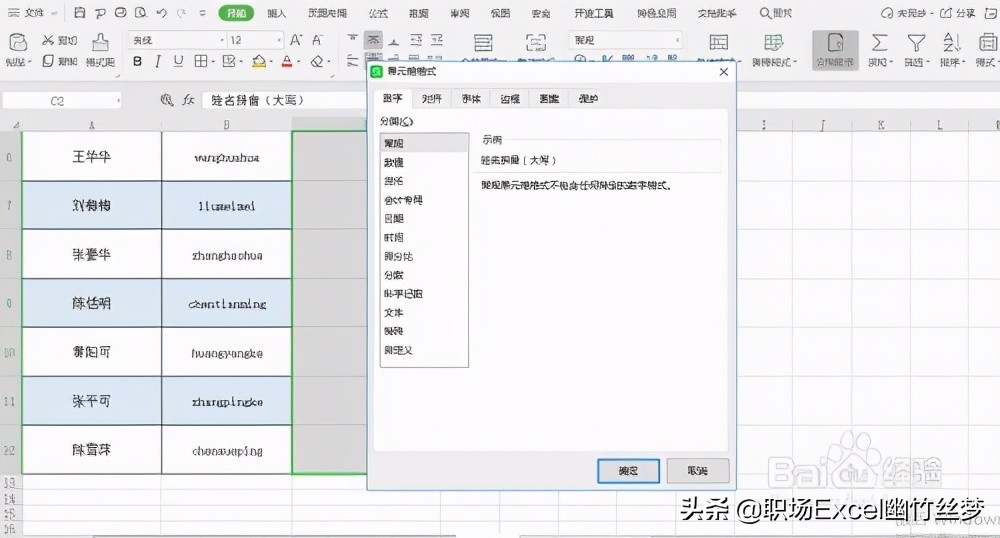Click the Save icon in quick access toolbar
This screenshot has width=1000, height=538.
80,12
